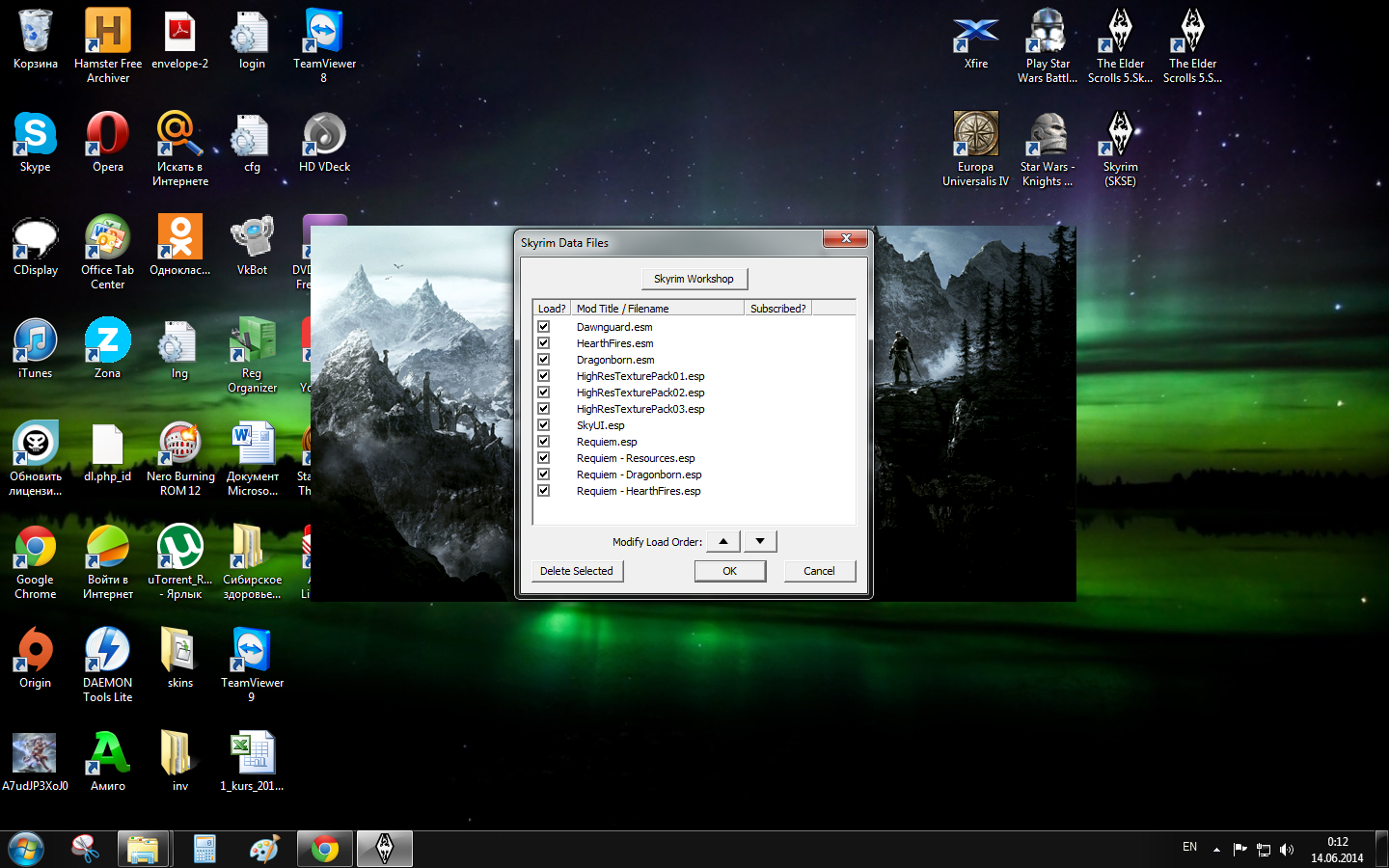Click the Windows Start button

click(26, 849)
